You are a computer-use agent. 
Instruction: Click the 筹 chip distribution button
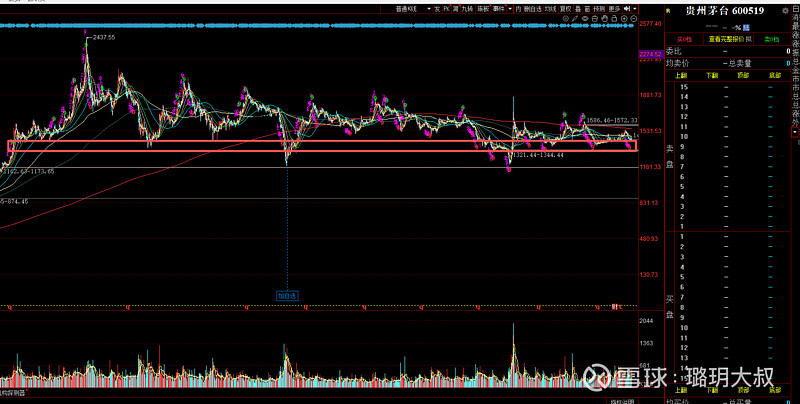pos(455,9)
